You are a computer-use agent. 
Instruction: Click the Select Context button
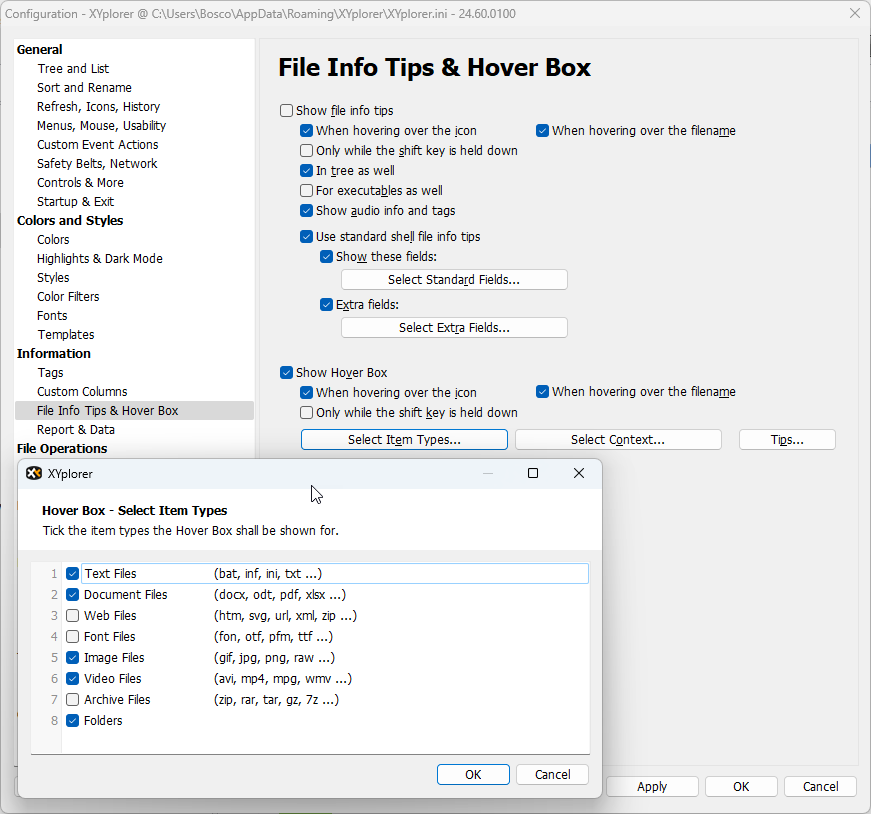617,440
